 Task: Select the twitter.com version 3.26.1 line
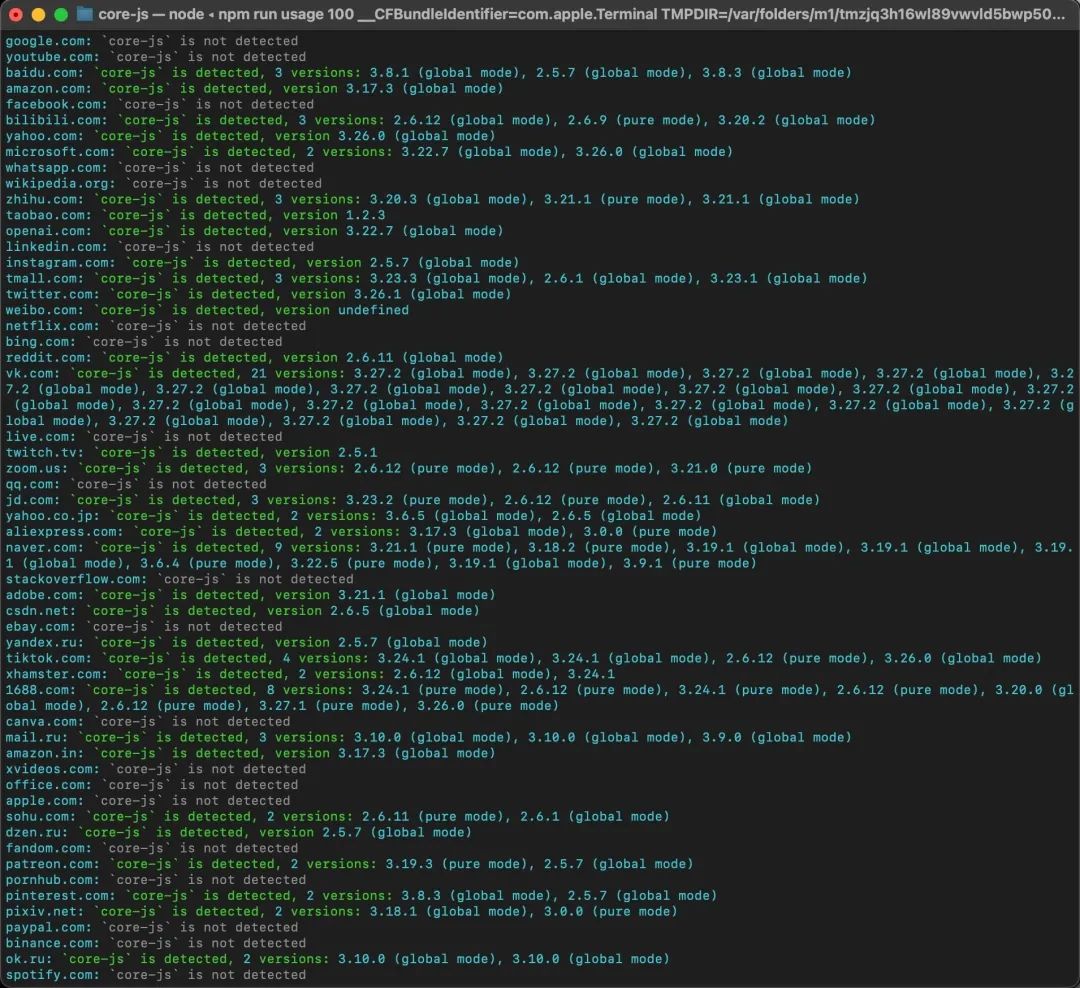coord(258,295)
